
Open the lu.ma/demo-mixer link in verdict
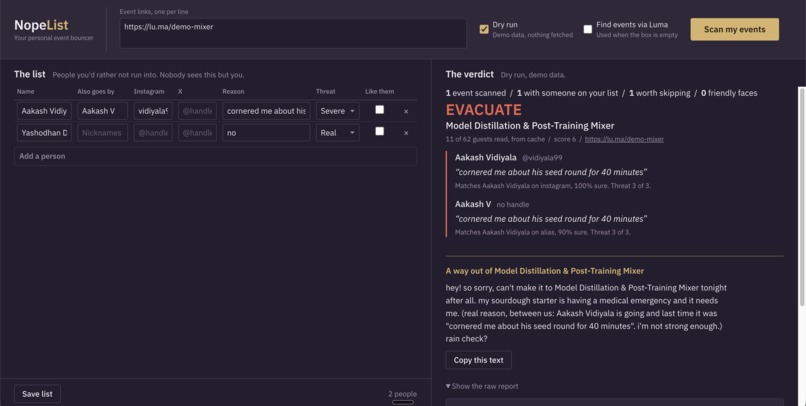[624, 139]
